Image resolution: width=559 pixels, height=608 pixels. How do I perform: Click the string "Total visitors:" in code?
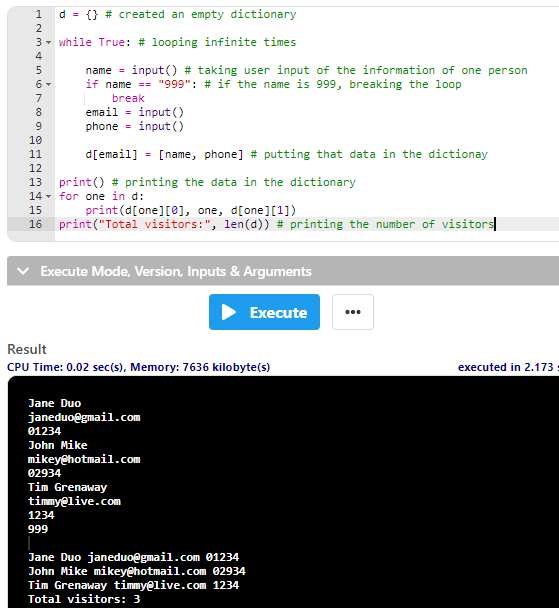154,224
